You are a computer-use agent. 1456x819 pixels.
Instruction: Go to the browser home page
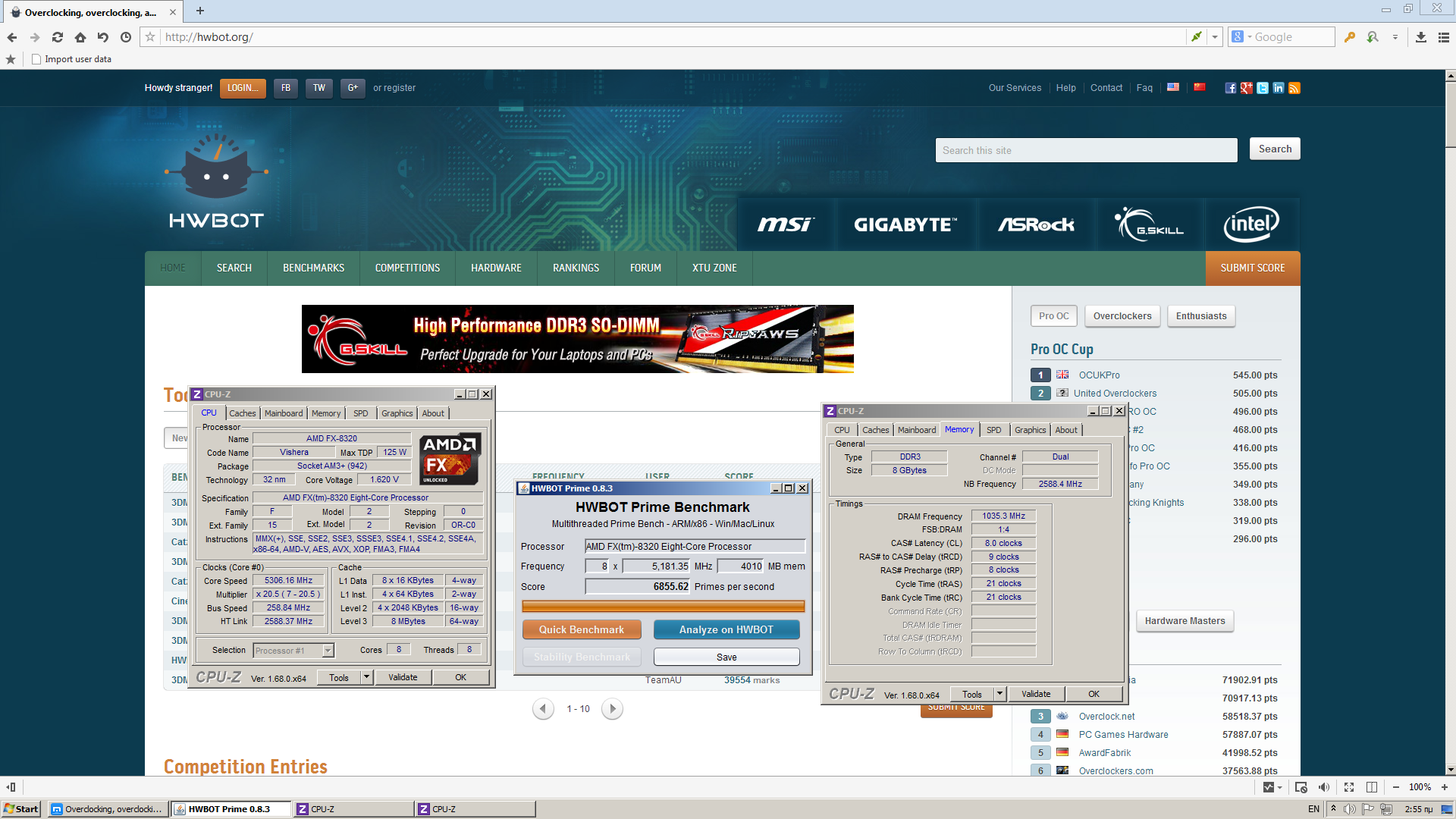pos(80,37)
